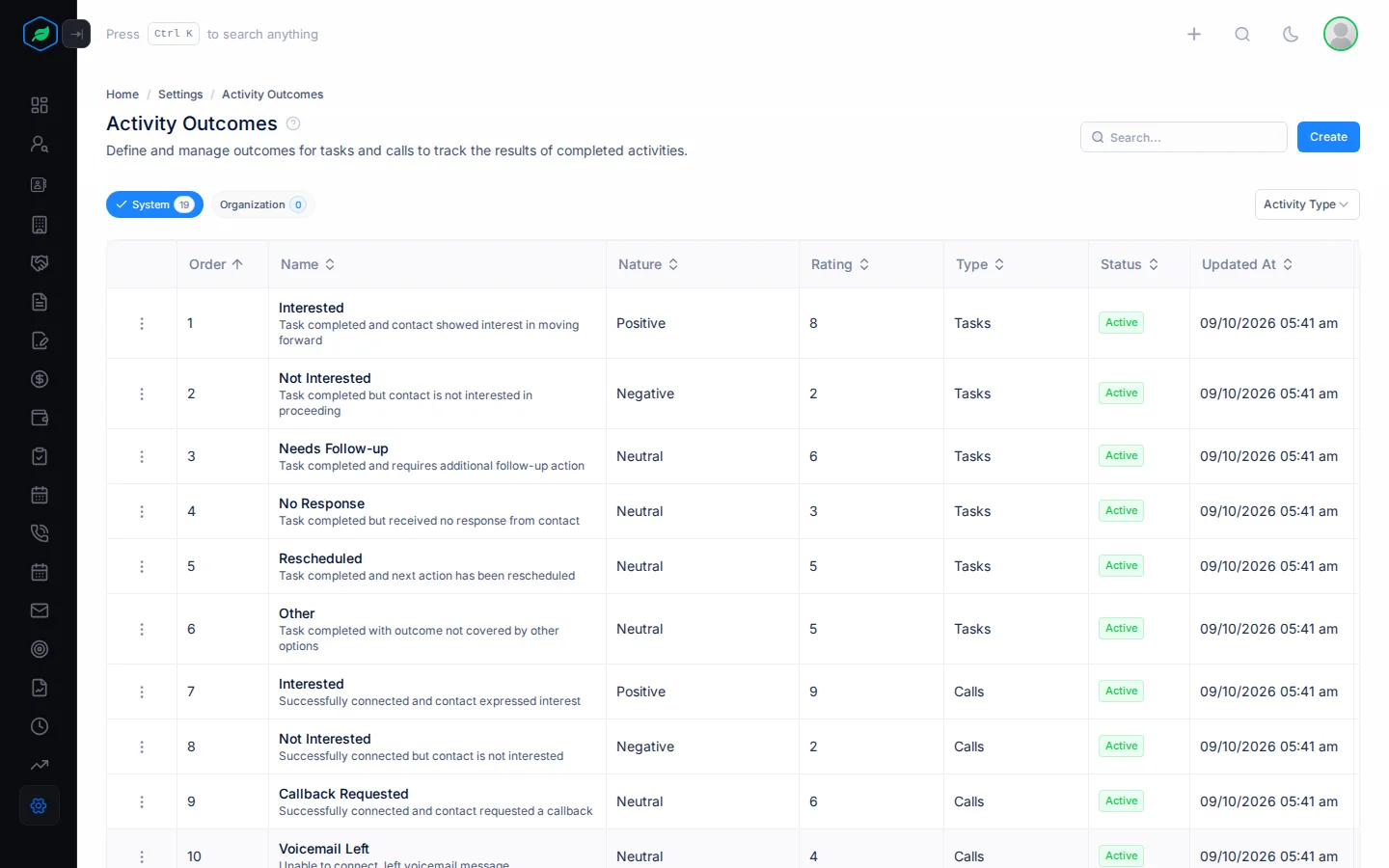Open row actions menu for Needs Follow-up
The height and width of the screenshot is (868, 1389).
coord(142,456)
